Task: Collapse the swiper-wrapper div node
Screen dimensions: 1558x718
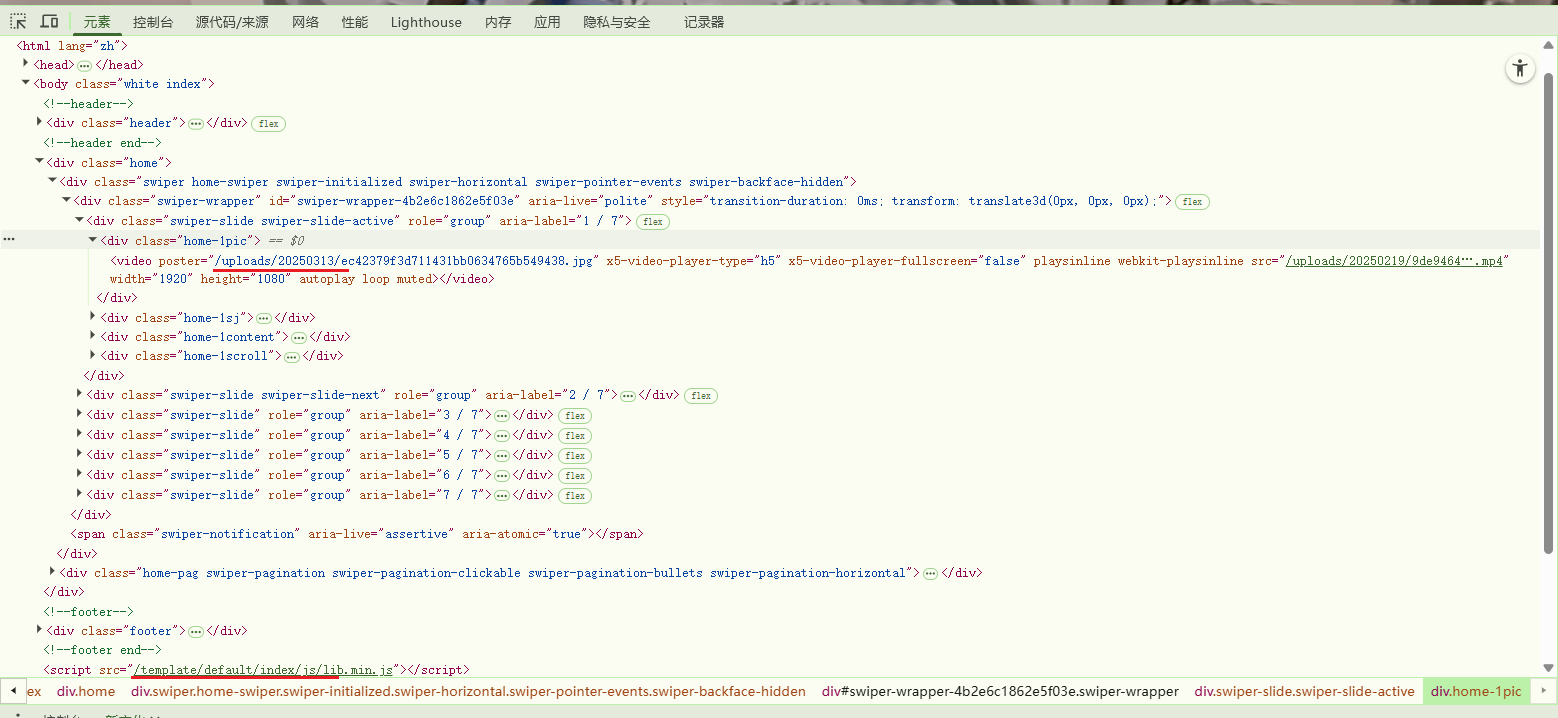Action: point(66,200)
